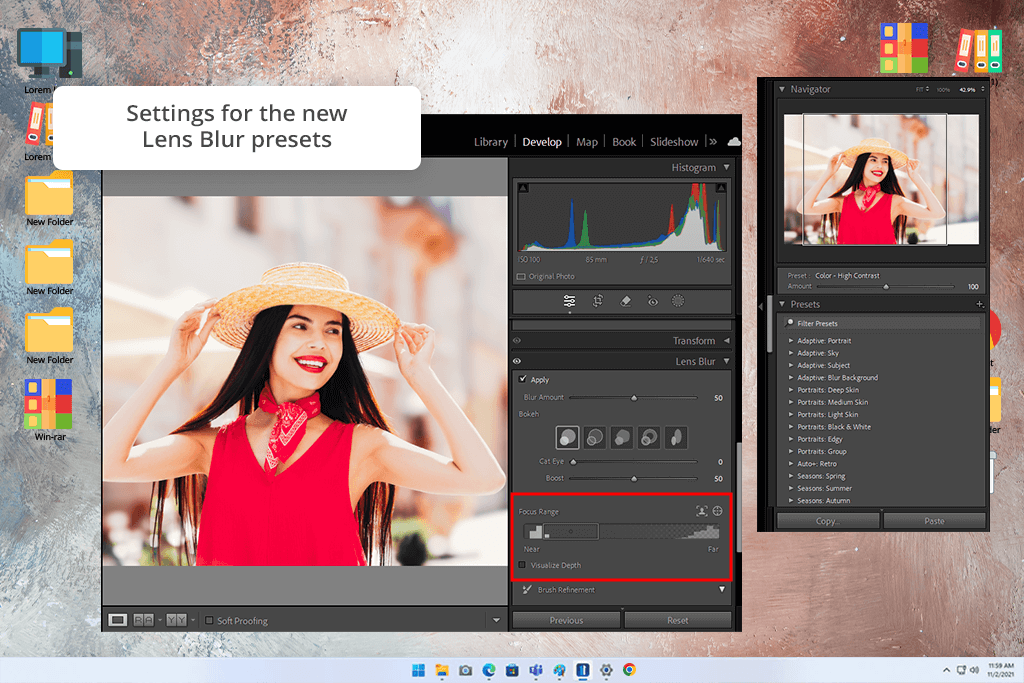The width and height of the screenshot is (1024, 683).
Task: Toggle the Lens Blur panel eye visibility
Action: (x=517, y=361)
